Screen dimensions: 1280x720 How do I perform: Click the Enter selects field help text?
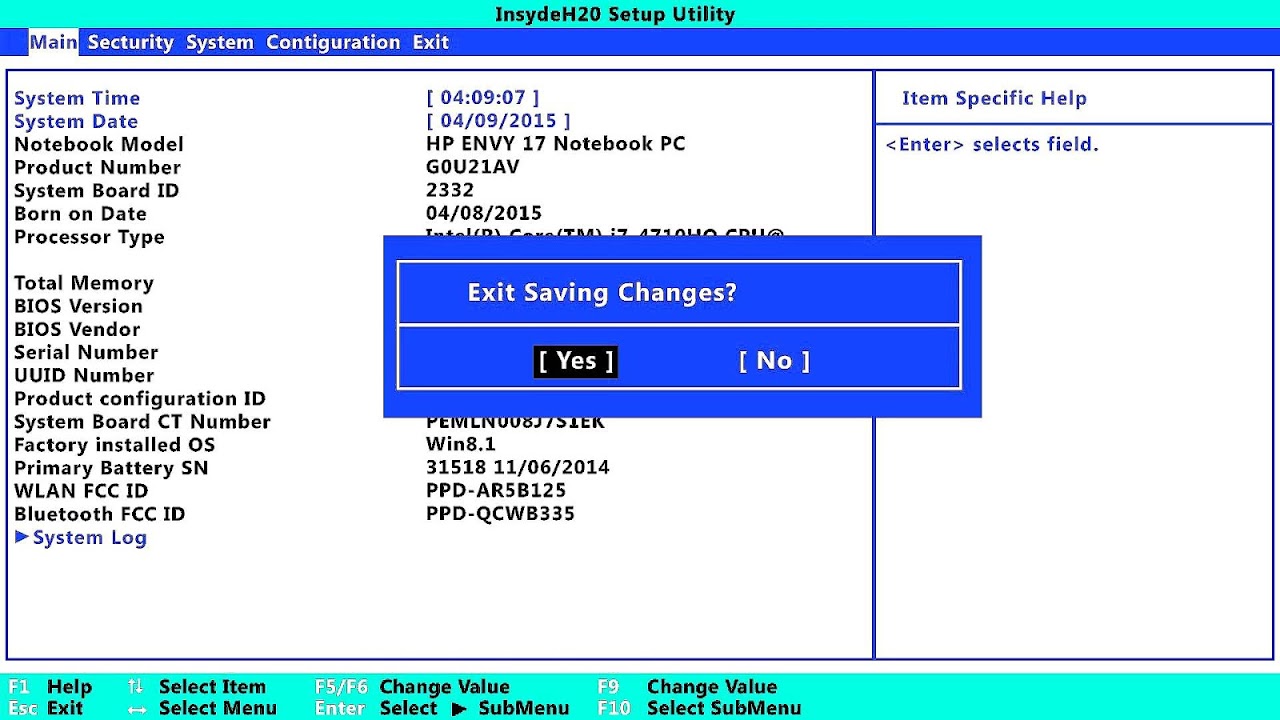(992, 145)
